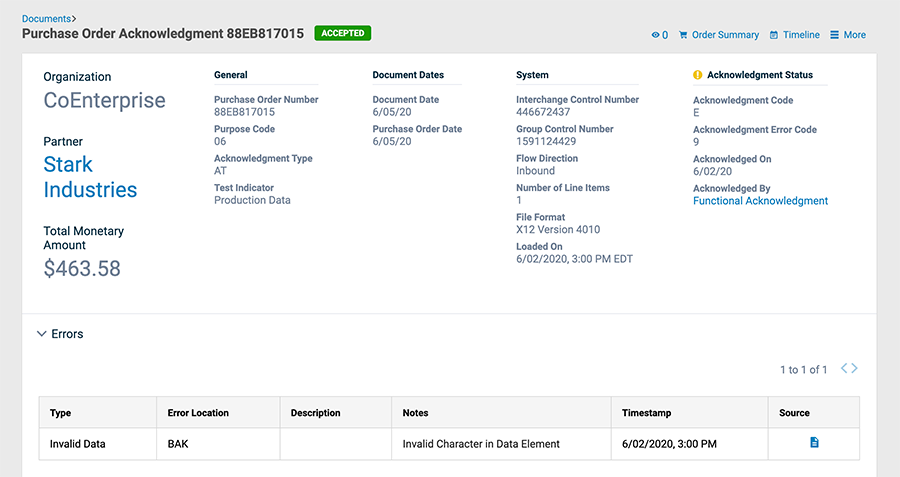Image resolution: width=900 pixels, height=477 pixels.
Task: Click the Timeline calendar icon
Action: (x=774, y=35)
